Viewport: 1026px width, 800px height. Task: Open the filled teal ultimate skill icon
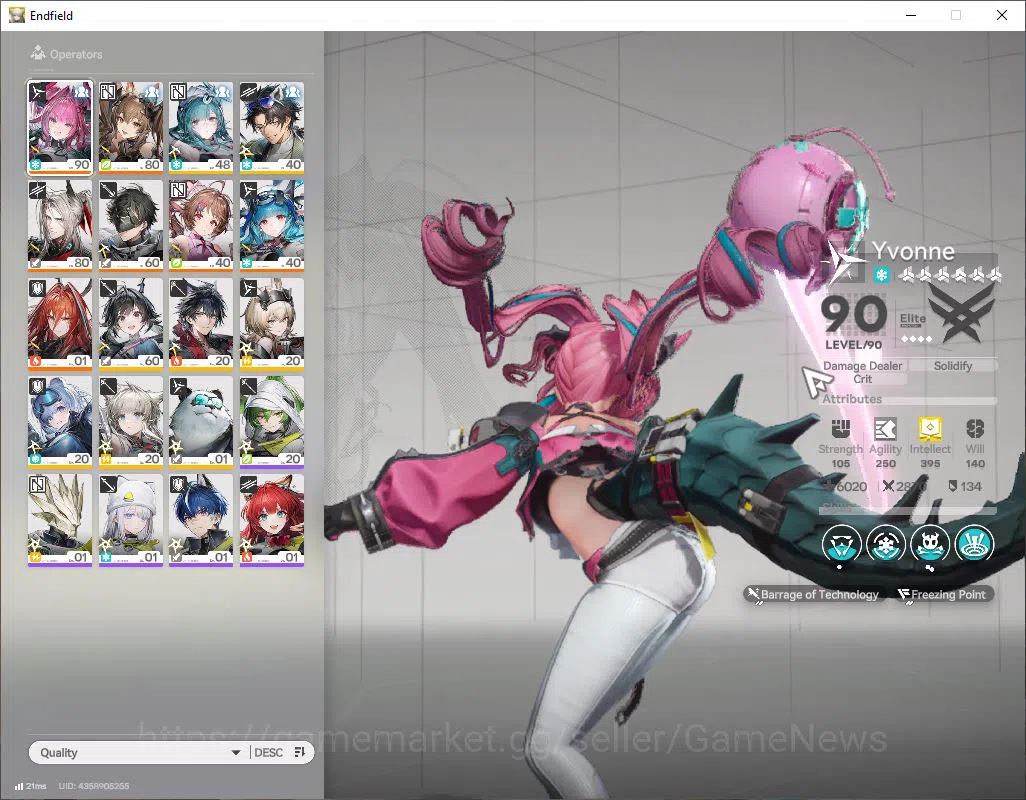(x=974, y=543)
